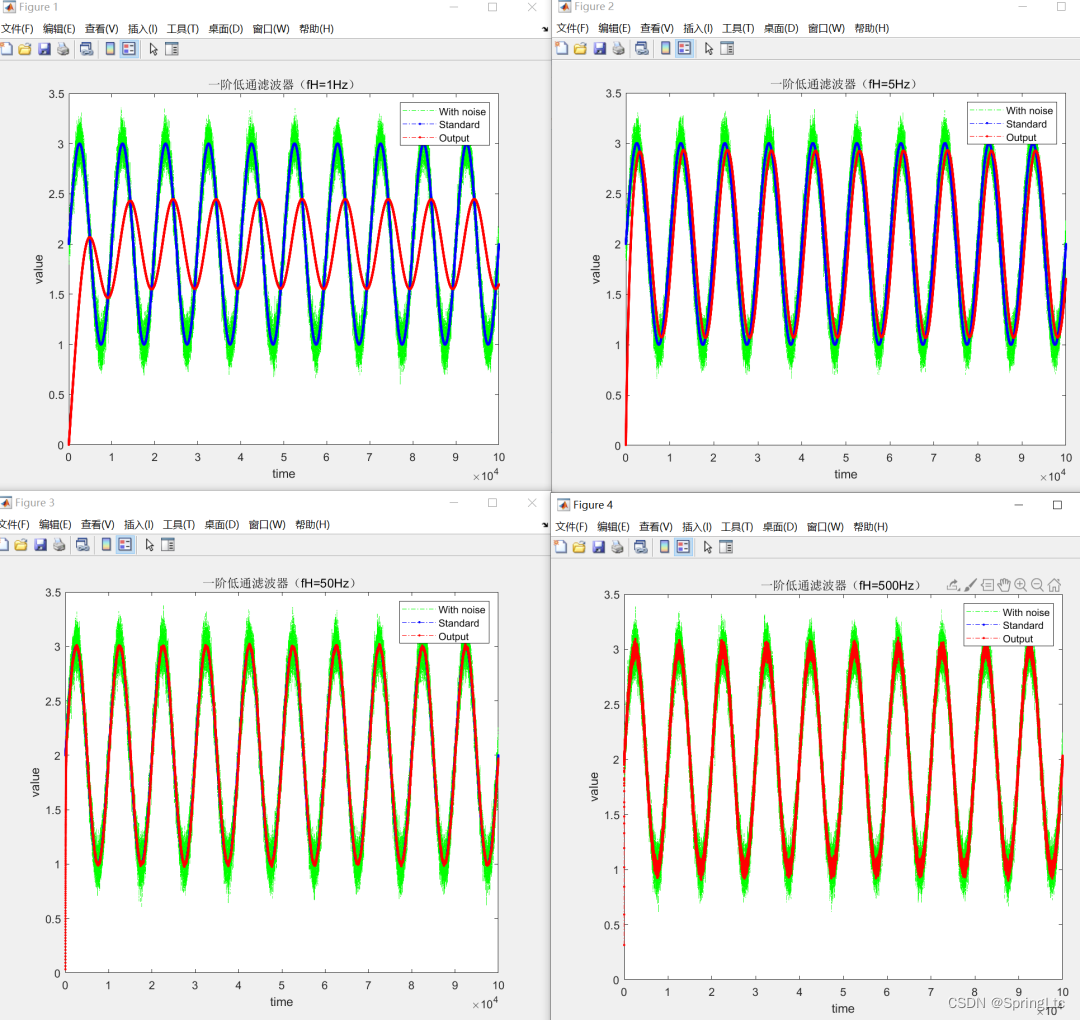Link Plot icon in Figure 4 toolbar
Screen dimensions: 1080x1020
(641, 547)
